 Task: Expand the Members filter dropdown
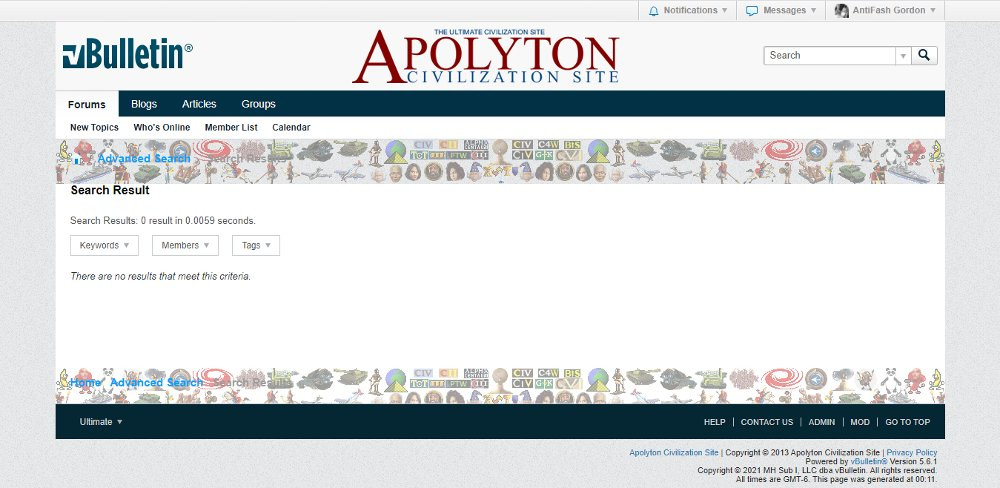pyautogui.click(x=186, y=246)
